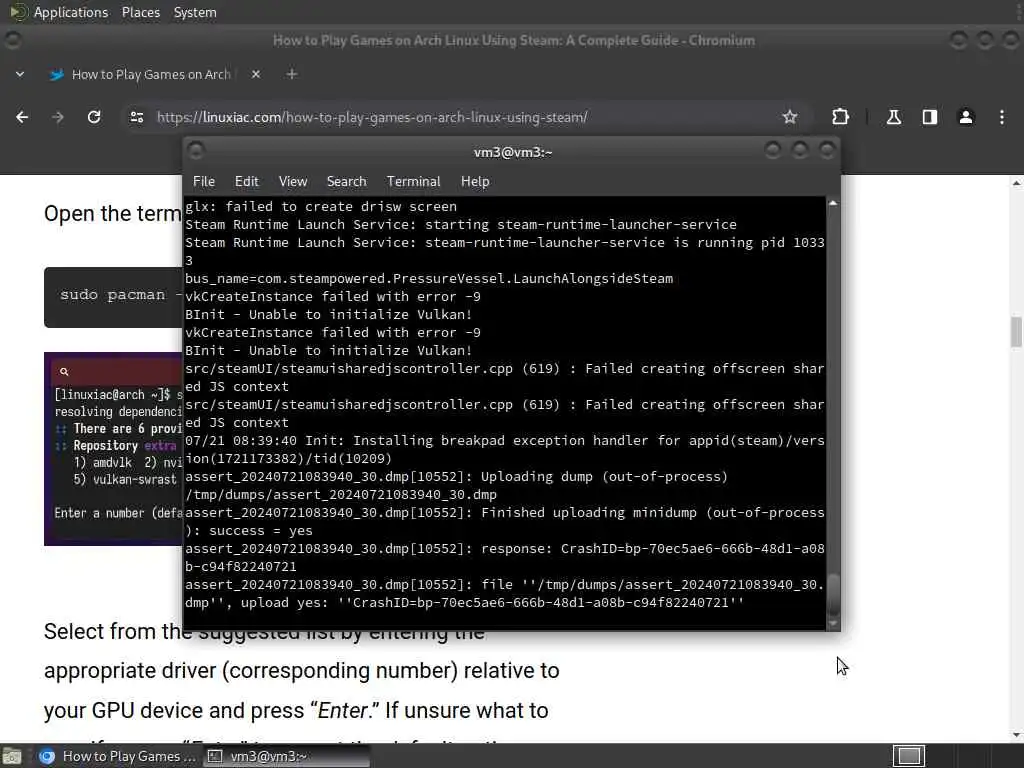Click the page scrollbar up arrow
The image size is (1024, 768).
click(x=1016, y=184)
